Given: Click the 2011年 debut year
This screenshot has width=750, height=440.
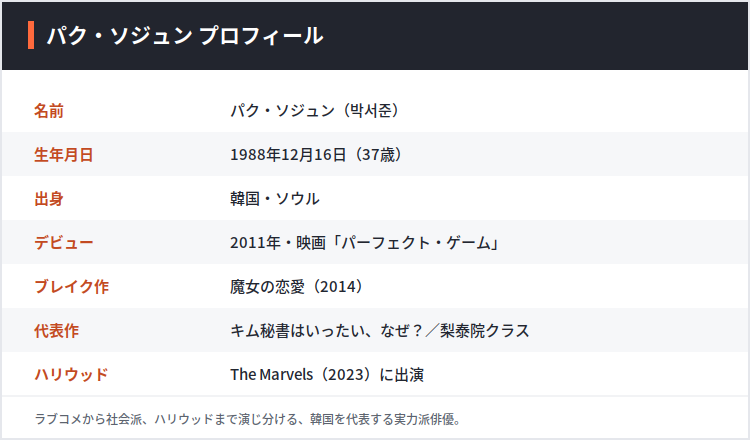Looking at the screenshot, I should 255,242.
